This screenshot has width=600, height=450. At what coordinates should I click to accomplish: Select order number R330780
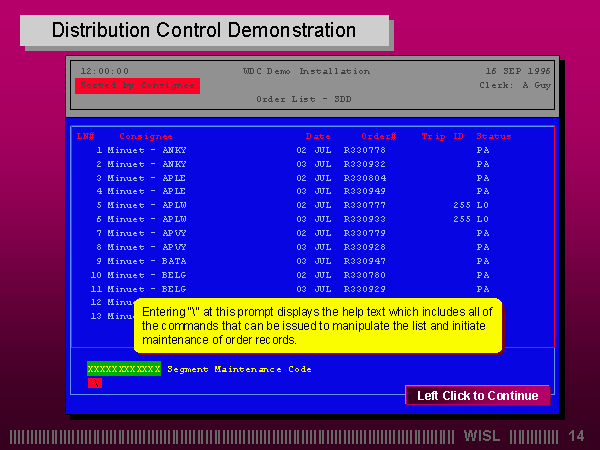click(x=365, y=275)
